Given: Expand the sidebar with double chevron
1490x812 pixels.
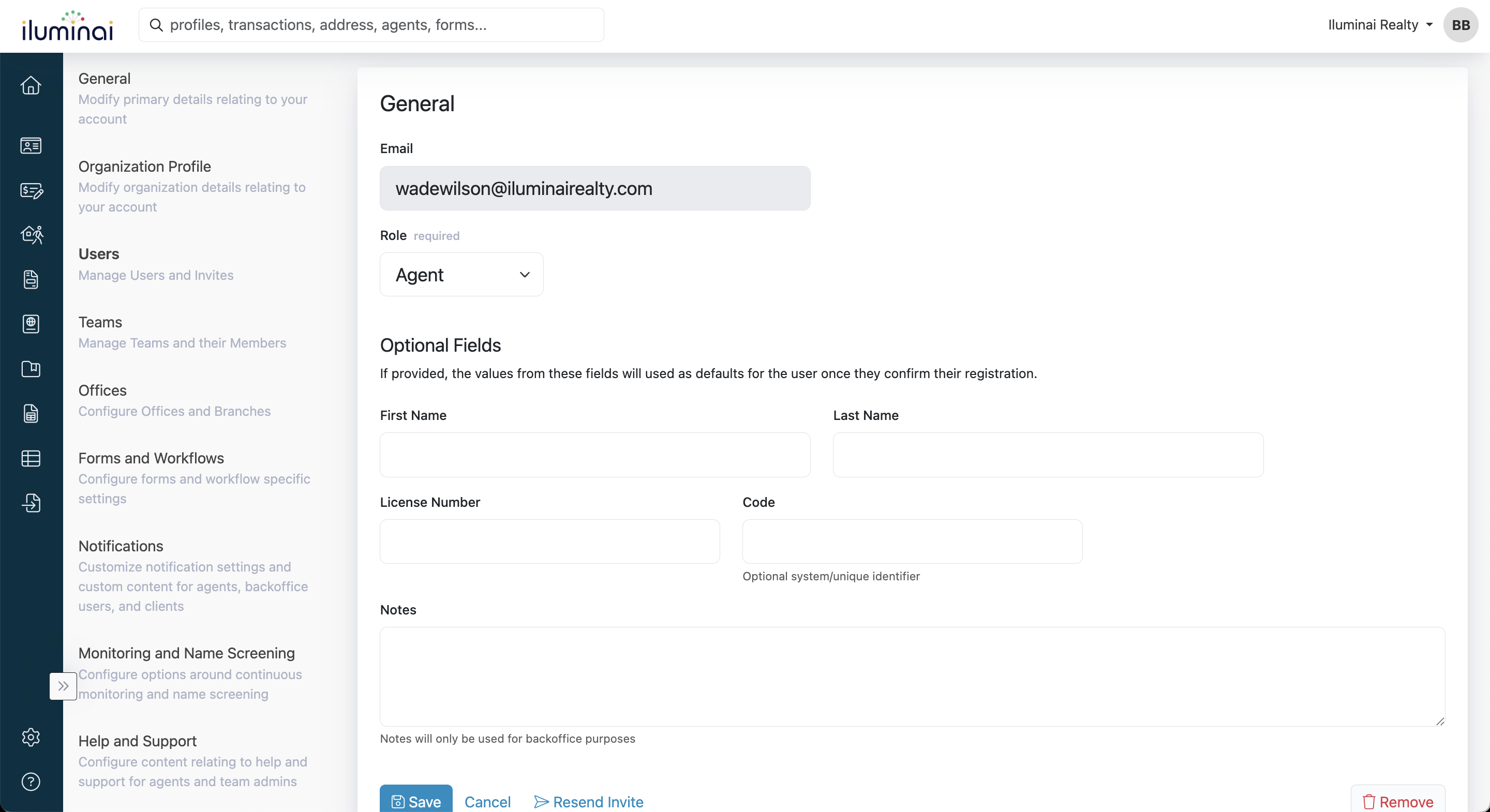Looking at the screenshot, I should [x=63, y=686].
